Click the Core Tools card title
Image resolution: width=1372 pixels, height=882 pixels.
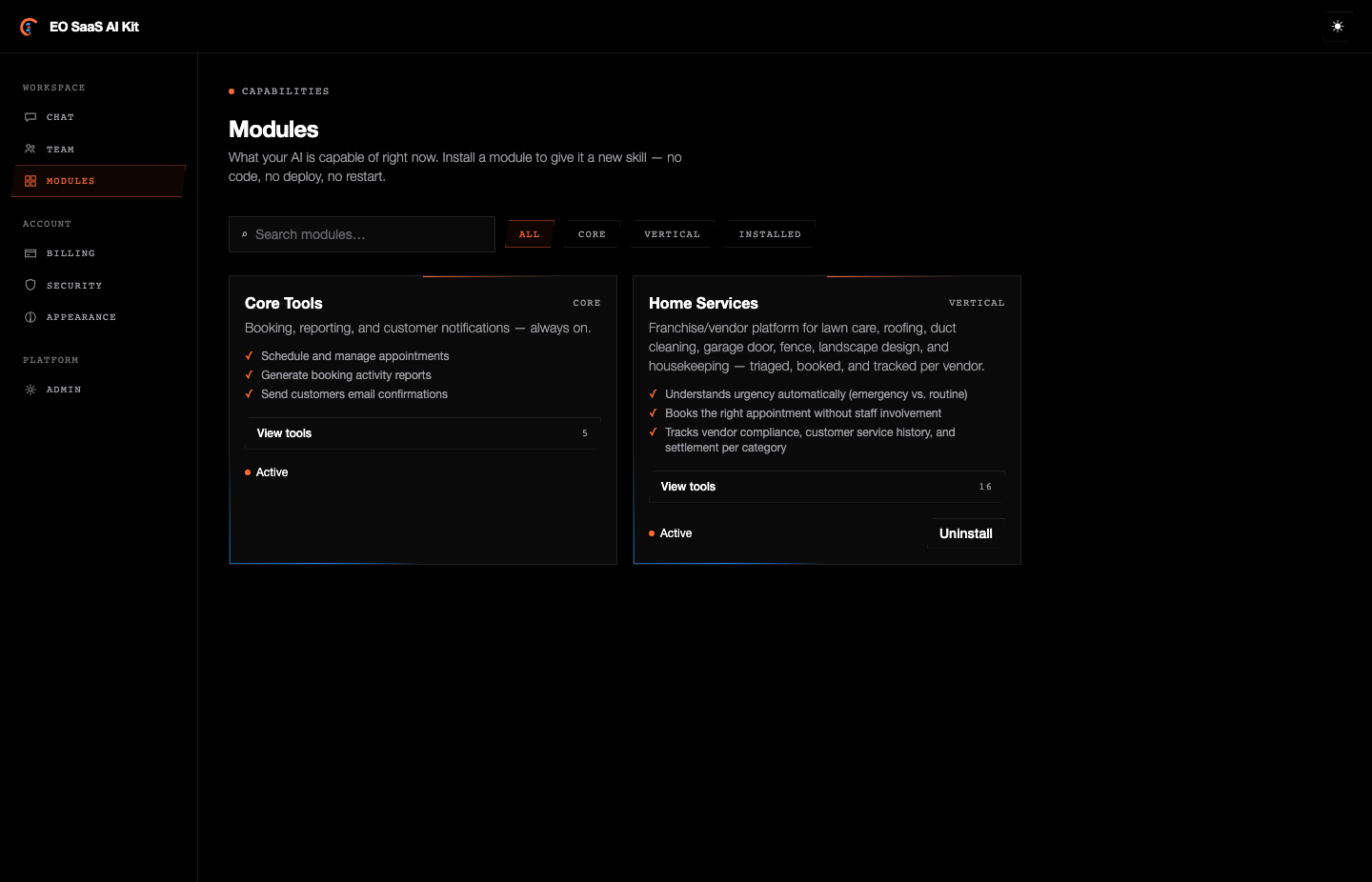click(x=284, y=303)
